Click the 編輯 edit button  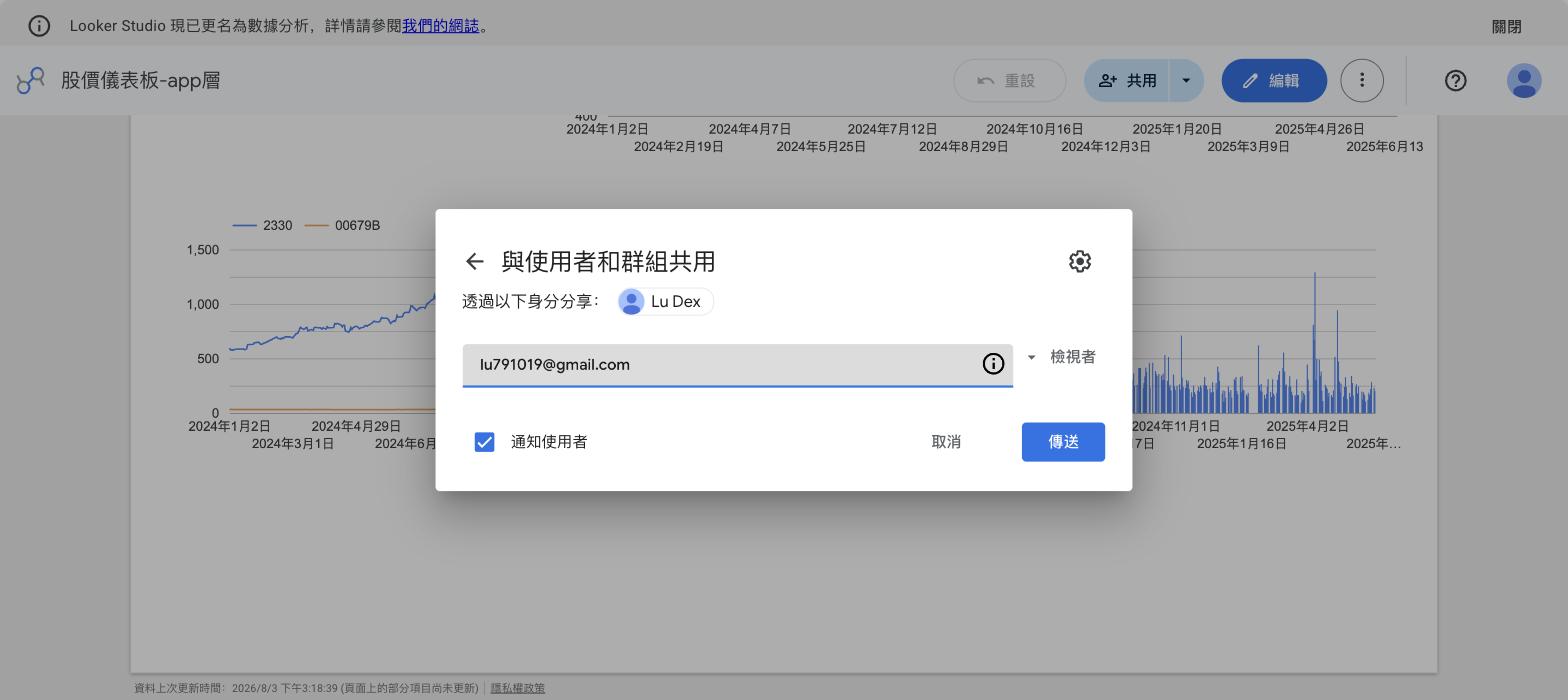[1274, 81]
